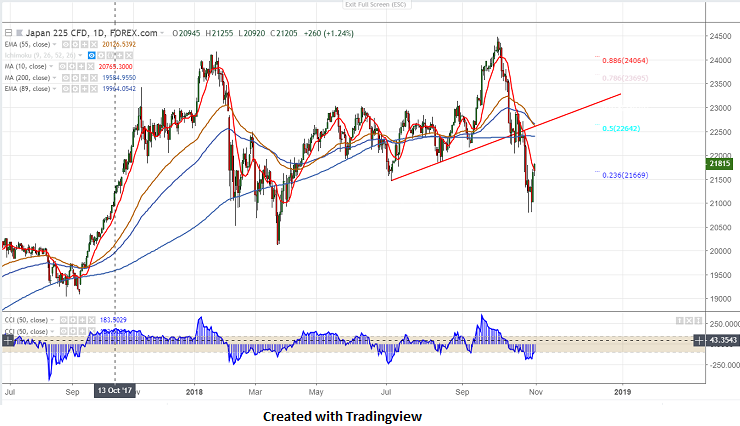The image size is (740, 426).
Task: Select the 0.236(21669) Fibonacci label
Action: click(625, 175)
